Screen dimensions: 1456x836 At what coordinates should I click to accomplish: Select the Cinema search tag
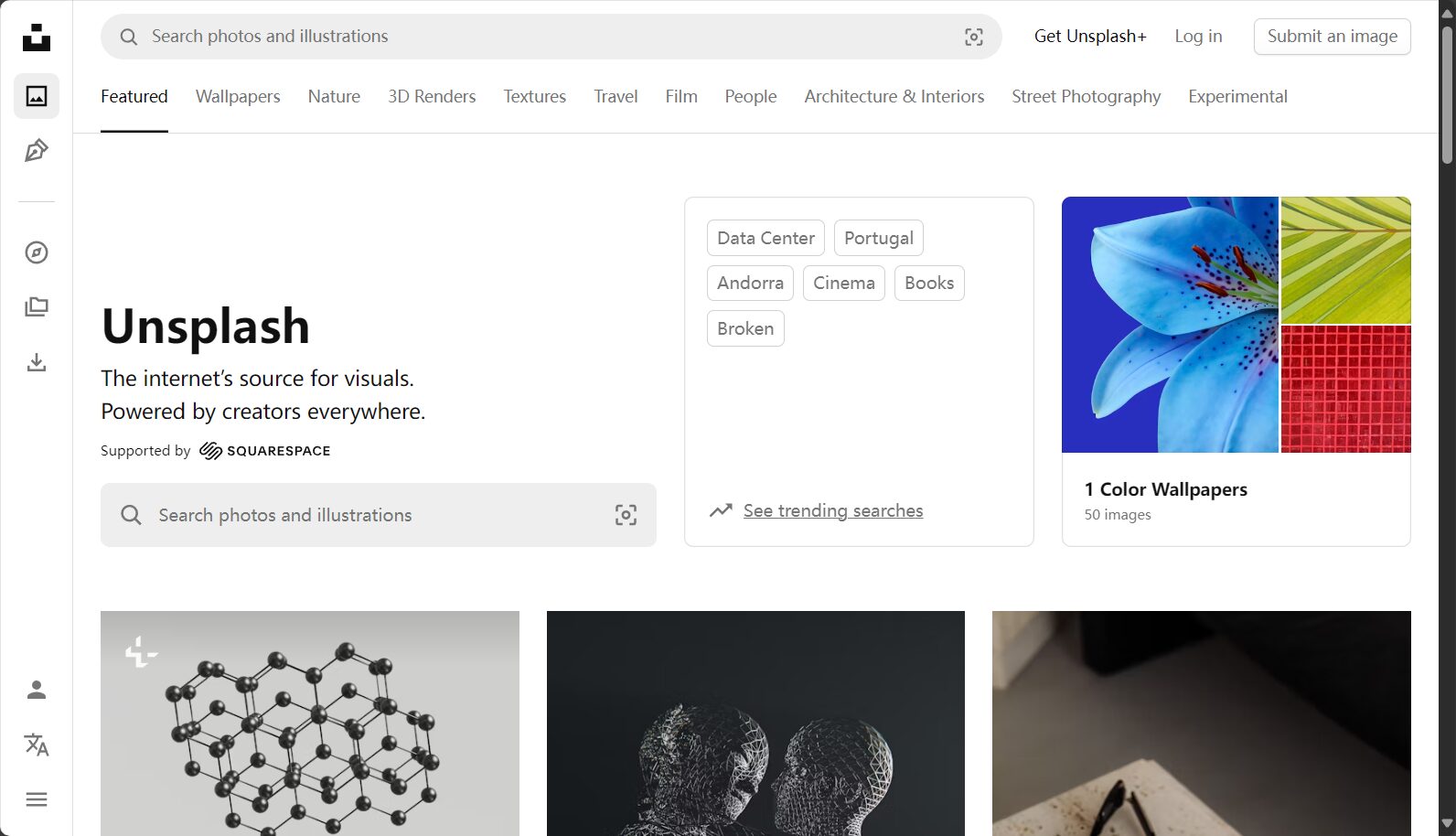[844, 283]
